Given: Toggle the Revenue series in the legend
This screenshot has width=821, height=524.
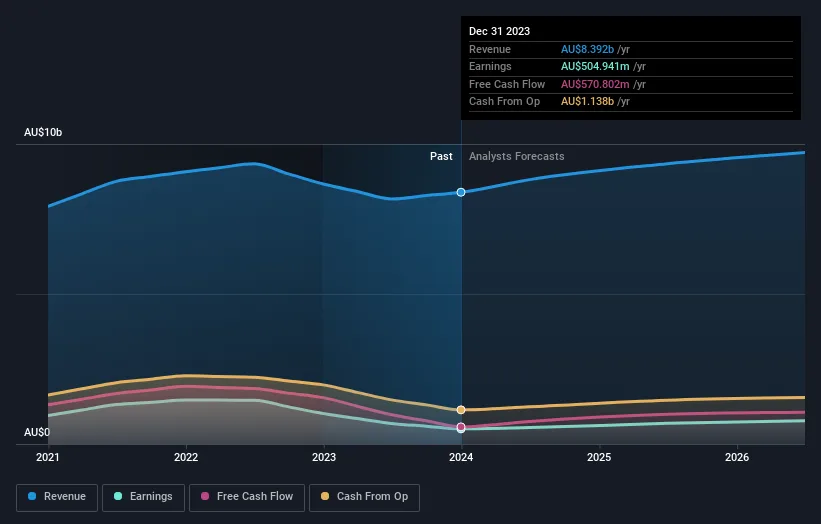Looking at the screenshot, I should pos(57,496).
